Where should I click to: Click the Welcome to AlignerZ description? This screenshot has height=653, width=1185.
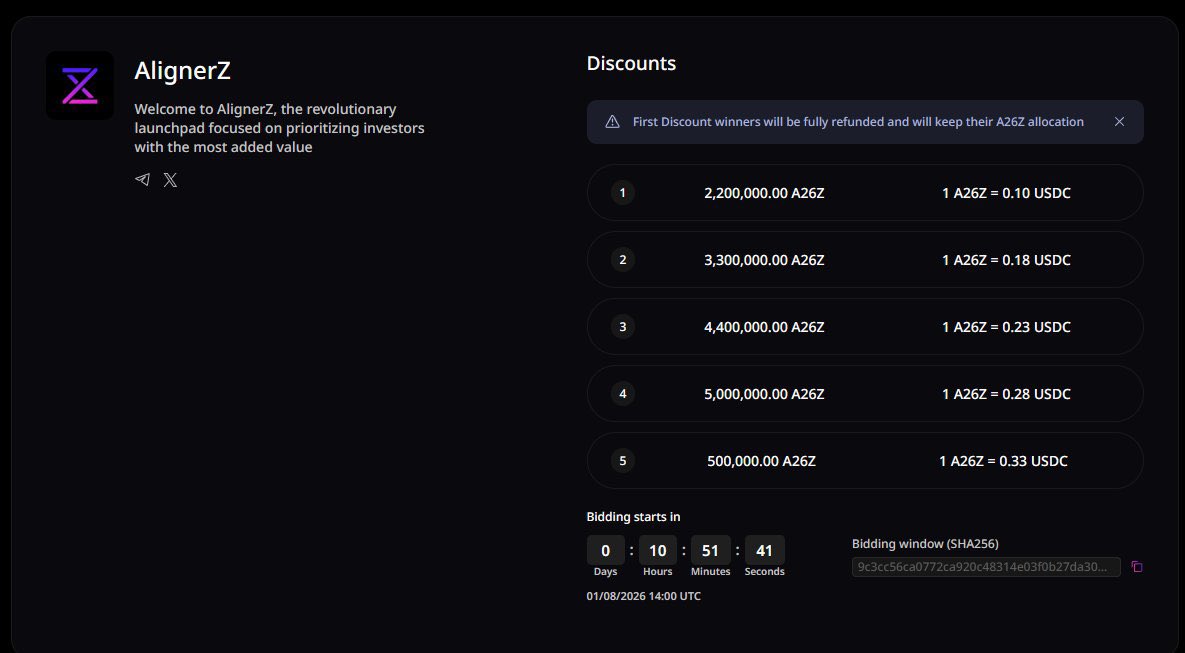tap(280, 128)
